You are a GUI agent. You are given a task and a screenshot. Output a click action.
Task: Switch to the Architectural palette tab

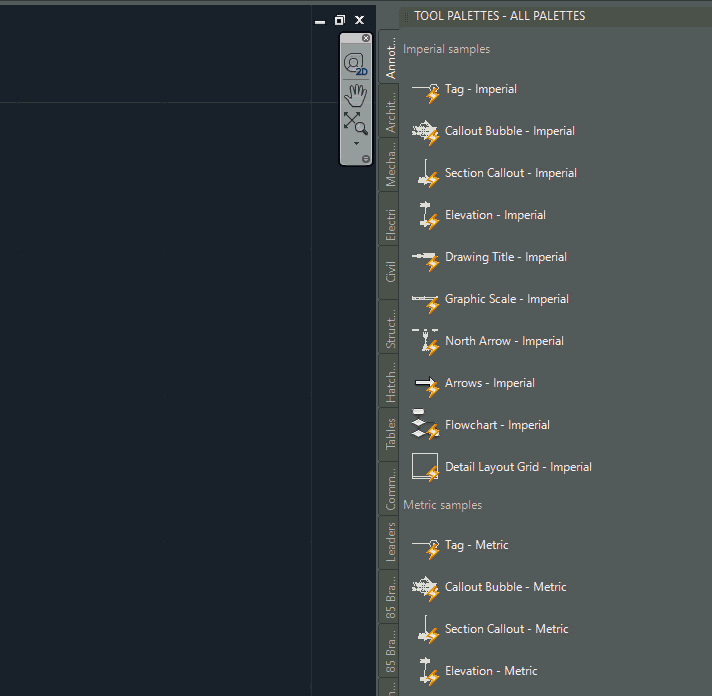click(x=390, y=109)
